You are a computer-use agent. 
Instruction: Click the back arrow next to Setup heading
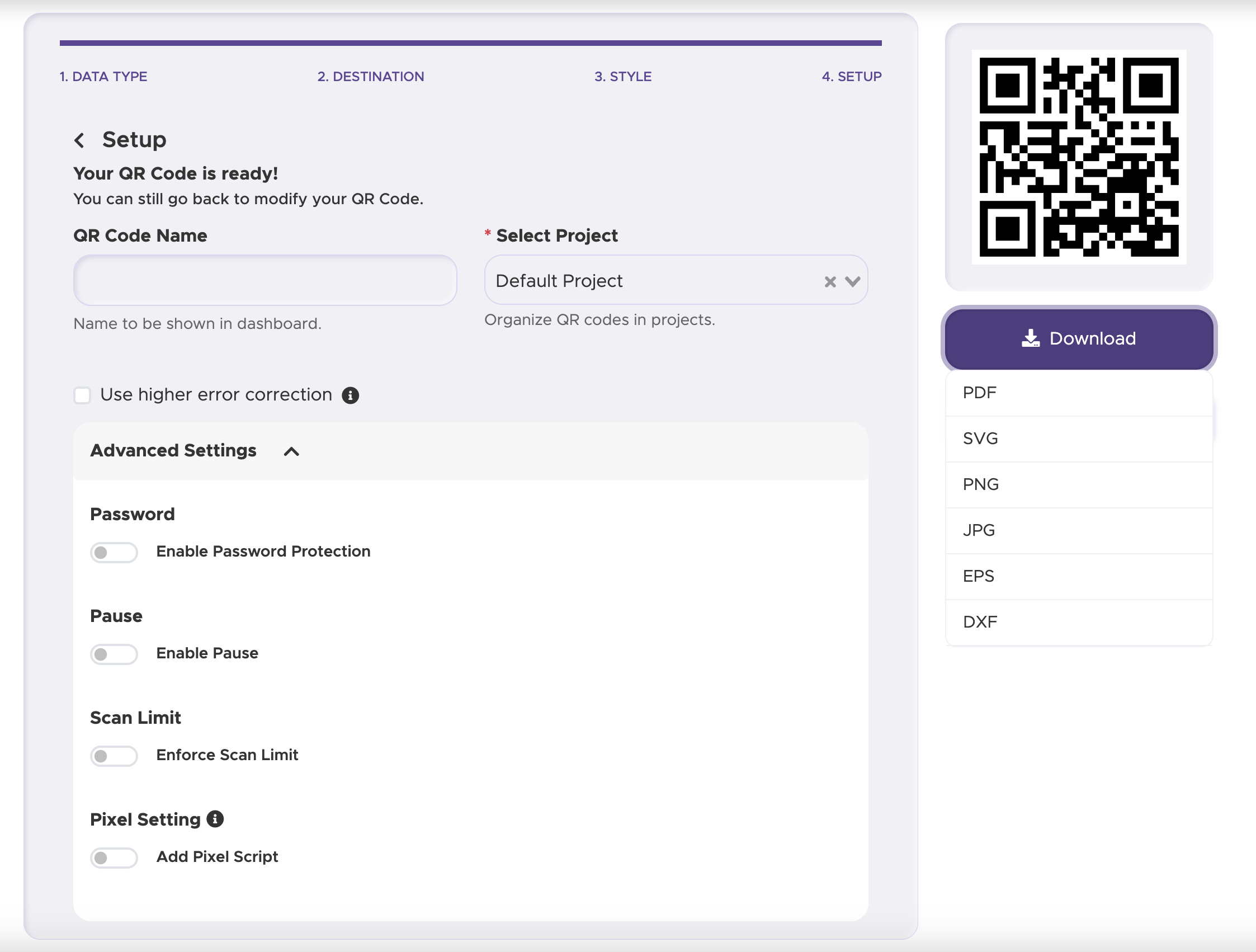pyautogui.click(x=79, y=140)
